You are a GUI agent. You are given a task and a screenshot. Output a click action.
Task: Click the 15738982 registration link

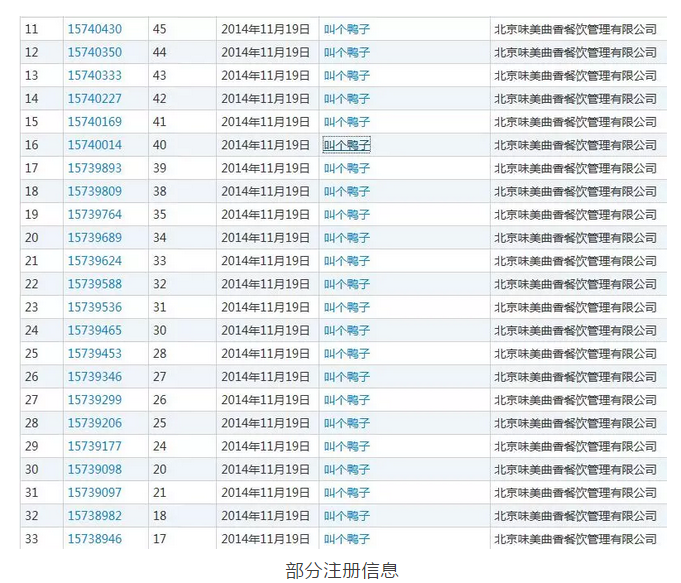pyautogui.click(x=94, y=516)
